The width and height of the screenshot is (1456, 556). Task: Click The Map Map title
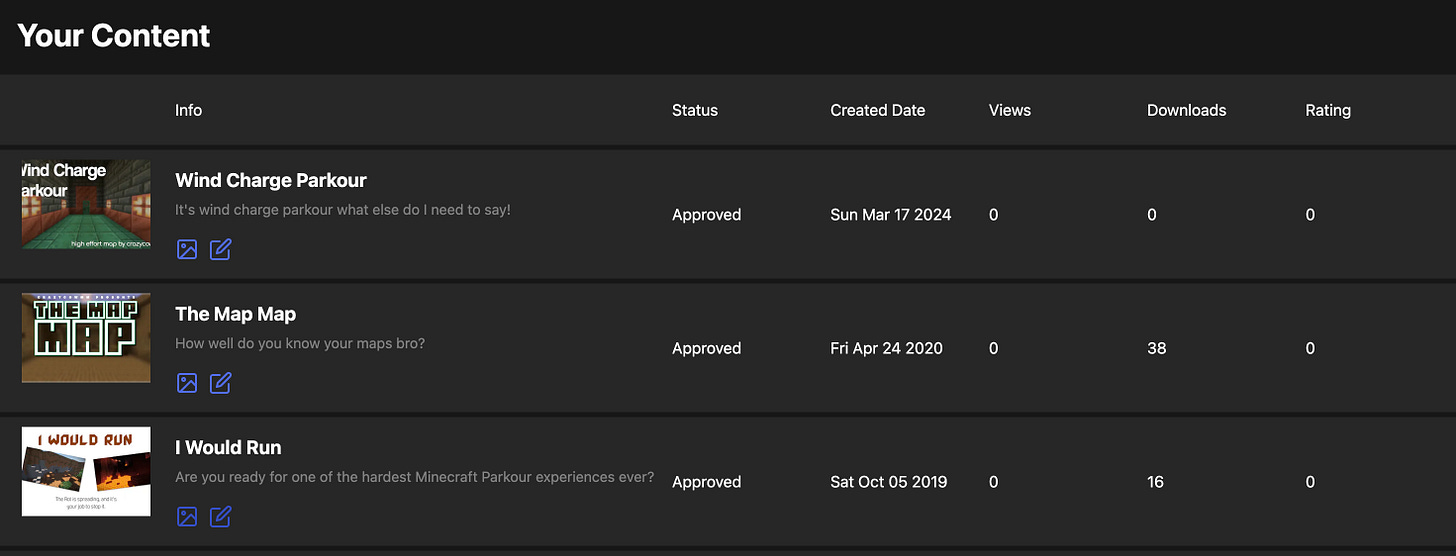pos(236,314)
